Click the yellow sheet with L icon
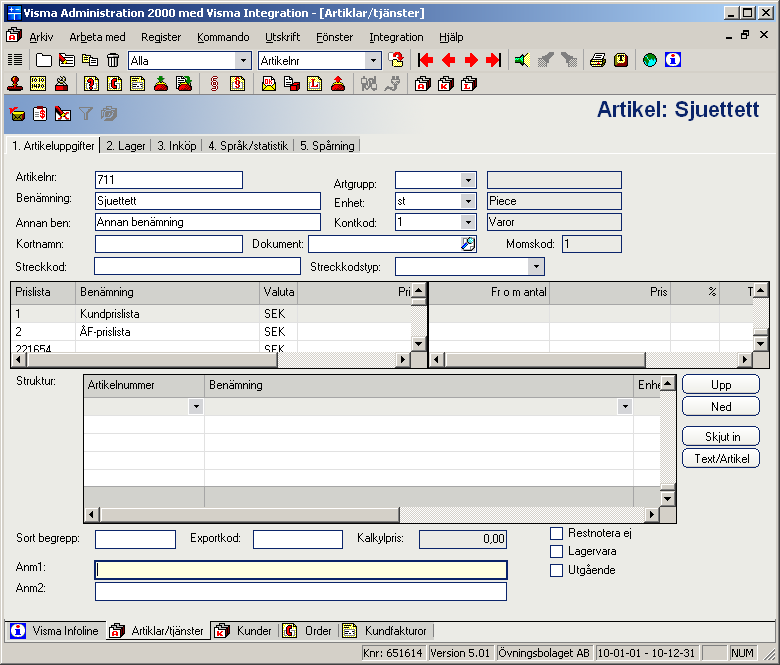 (314, 84)
